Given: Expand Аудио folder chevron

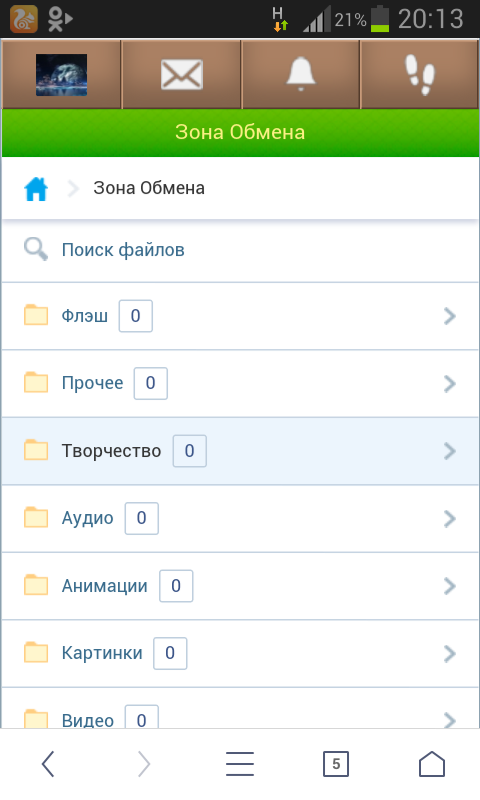Looking at the screenshot, I should pyautogui.click(x=449, y=518).
